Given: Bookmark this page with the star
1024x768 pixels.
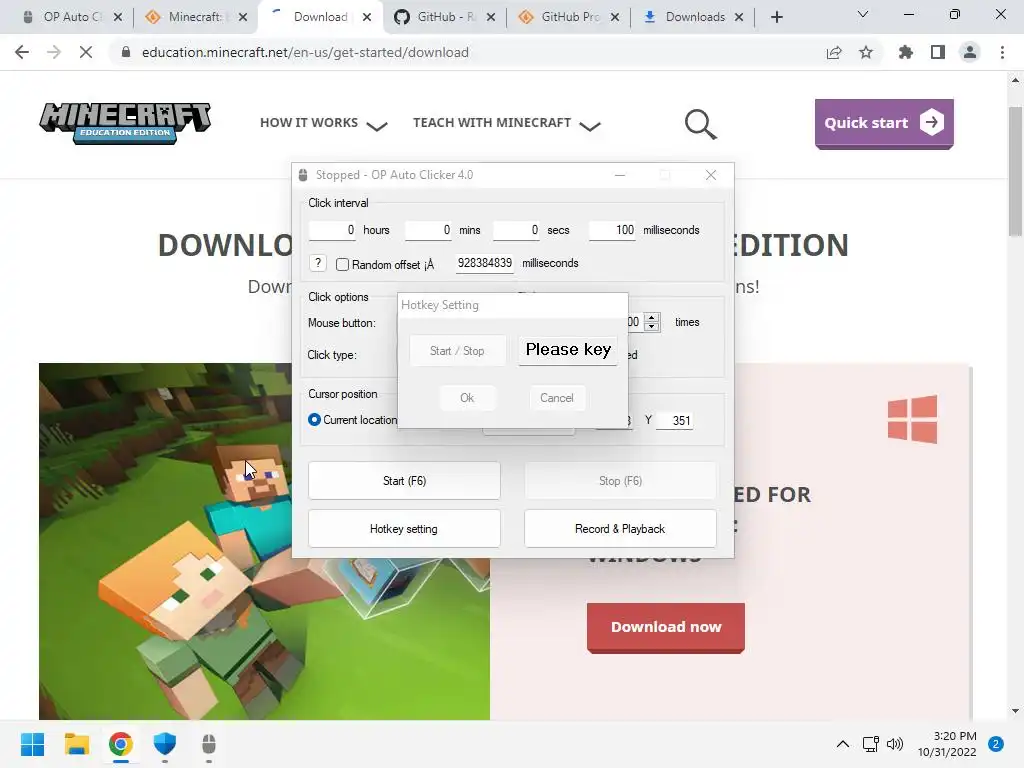Looking at the screenshot, I should click(x=866, y=52).
